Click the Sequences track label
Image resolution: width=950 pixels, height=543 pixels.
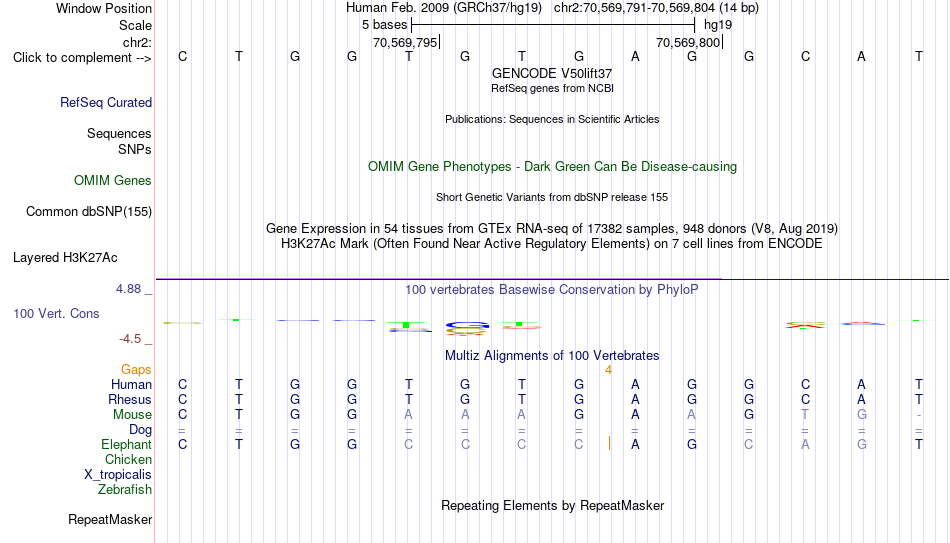pos(119,133)
